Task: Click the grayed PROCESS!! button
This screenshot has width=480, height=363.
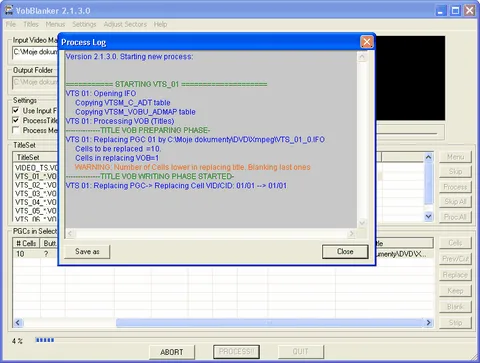Action: 236,352
